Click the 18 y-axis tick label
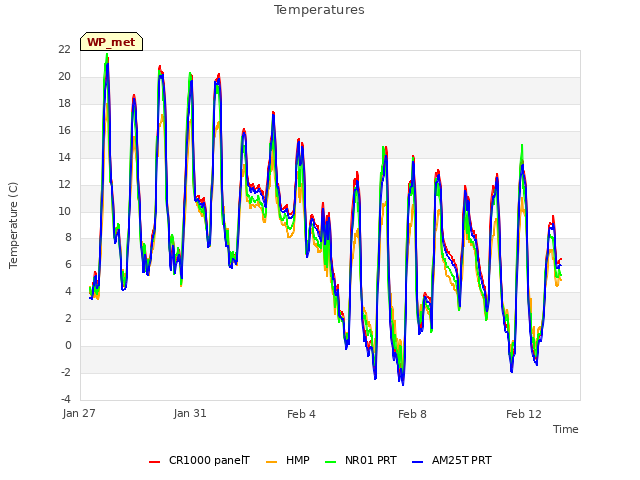 64,104
